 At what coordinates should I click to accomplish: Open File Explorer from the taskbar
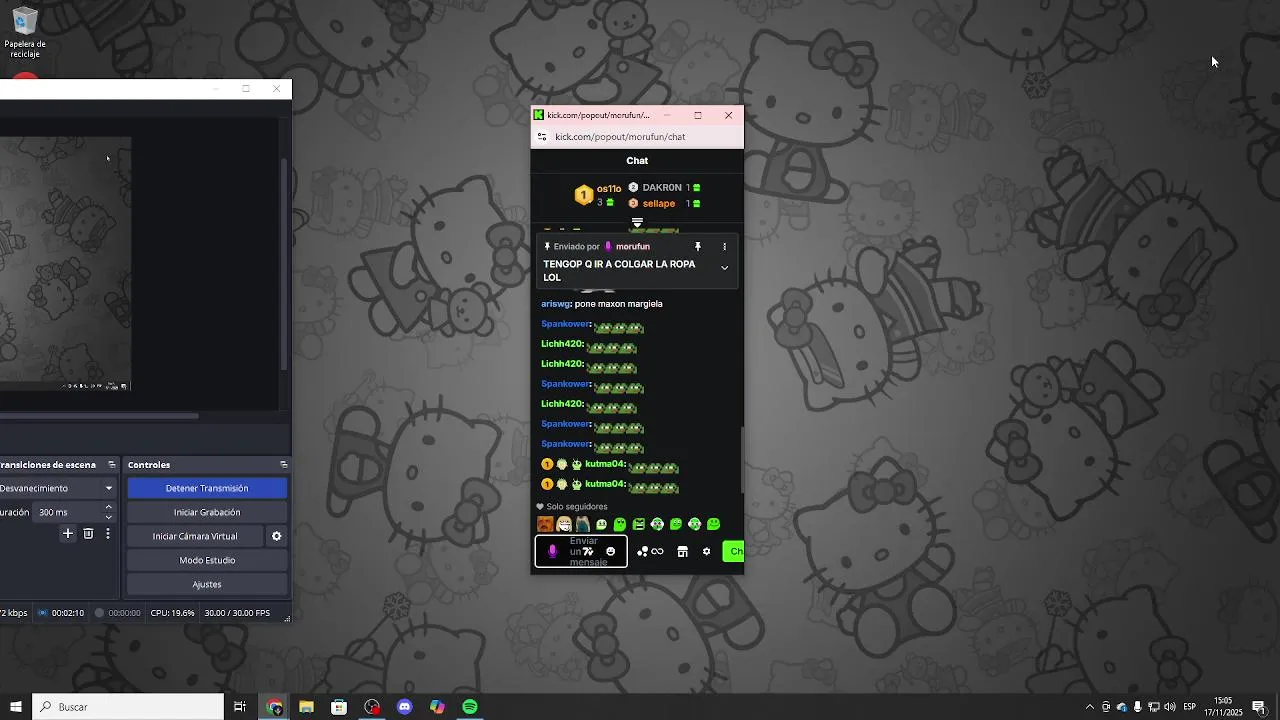click(x=307, y=707)
